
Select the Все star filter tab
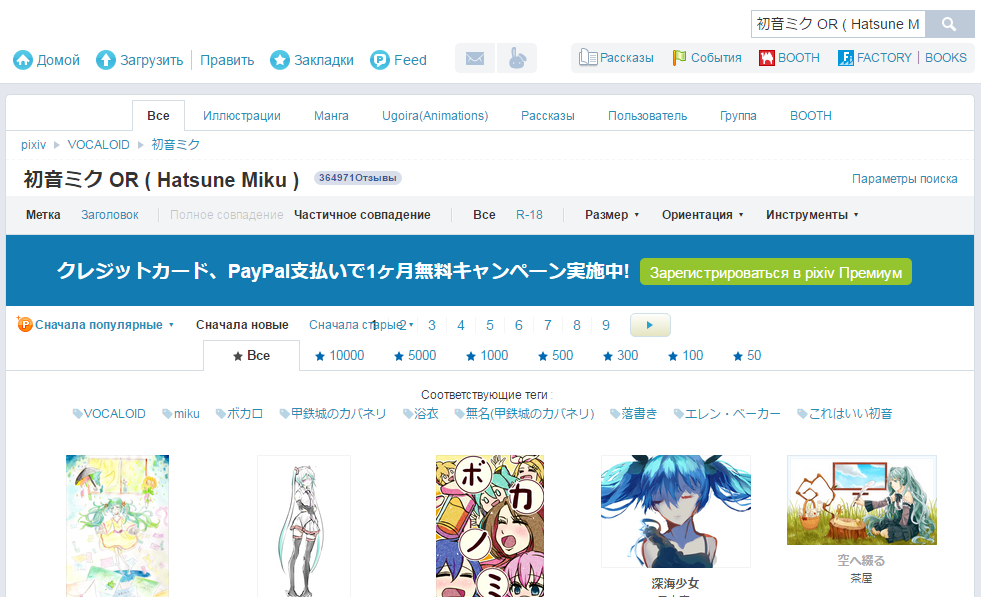pyautogui.click(x=252, y=355)
